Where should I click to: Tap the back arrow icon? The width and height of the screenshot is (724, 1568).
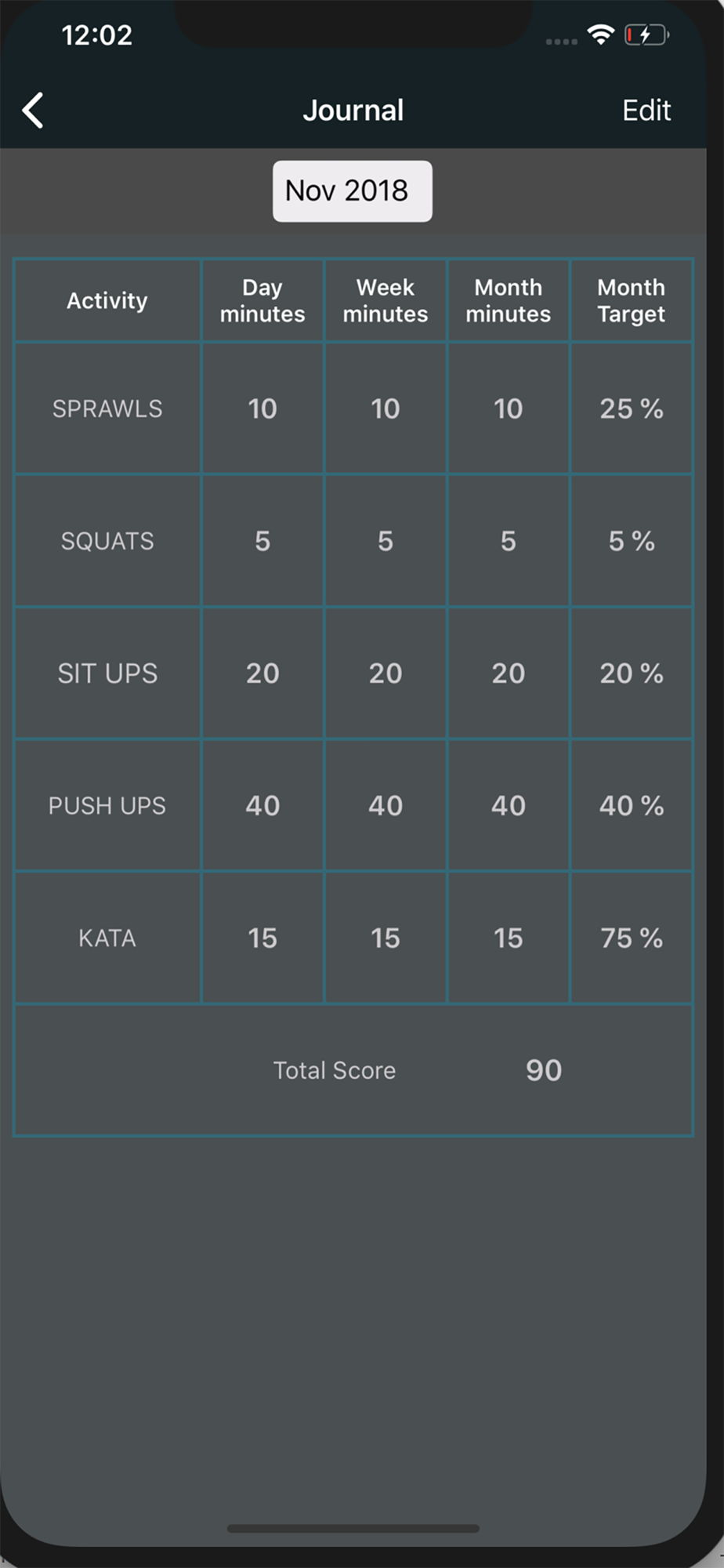point(33,111)
